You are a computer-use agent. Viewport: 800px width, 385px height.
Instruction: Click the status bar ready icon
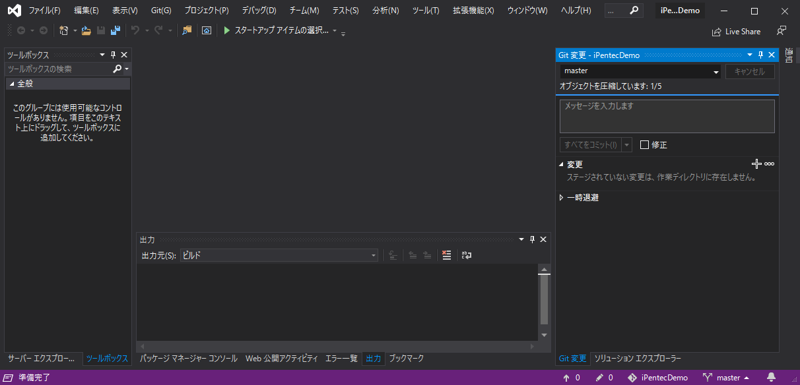9,378
